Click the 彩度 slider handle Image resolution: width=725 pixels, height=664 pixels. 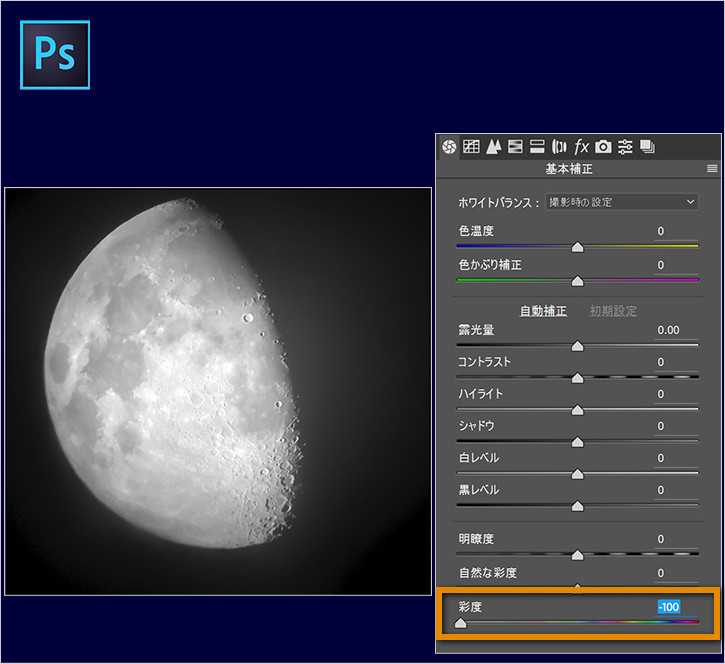[x=460, y=623]
